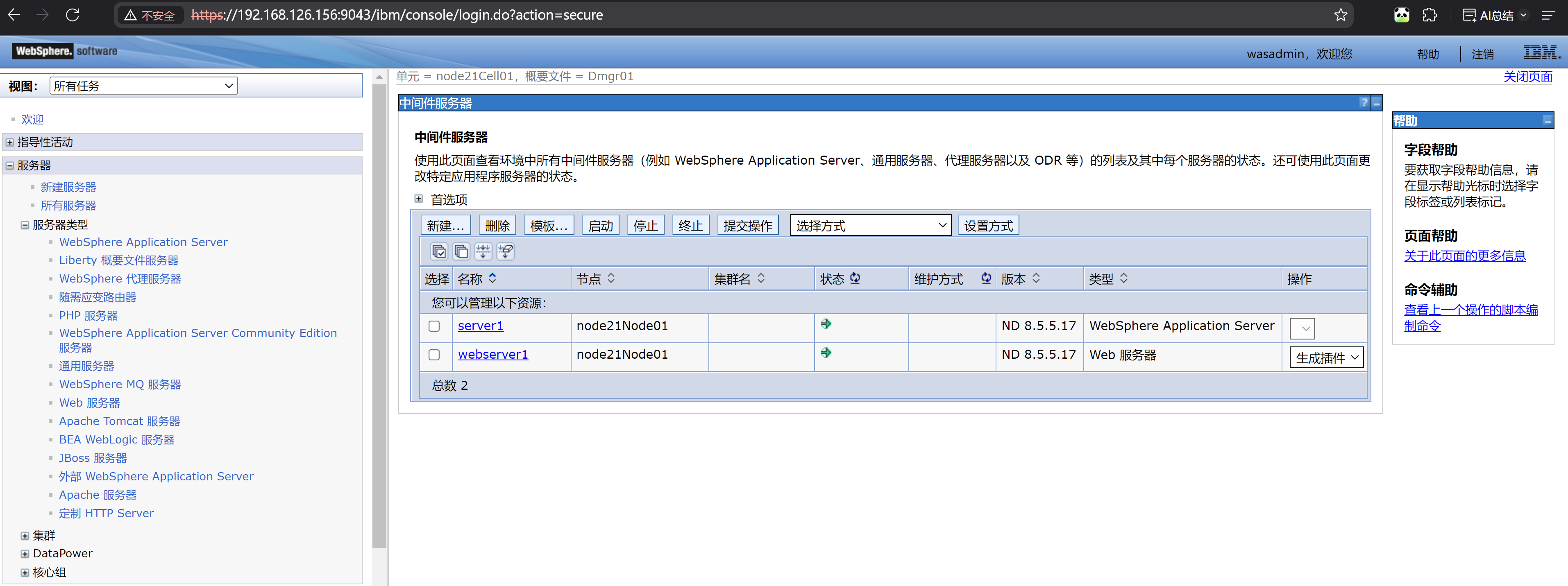Refresh the 状态 column status icon
Viewport: 1568px width, 586px height.
(855, 278)
